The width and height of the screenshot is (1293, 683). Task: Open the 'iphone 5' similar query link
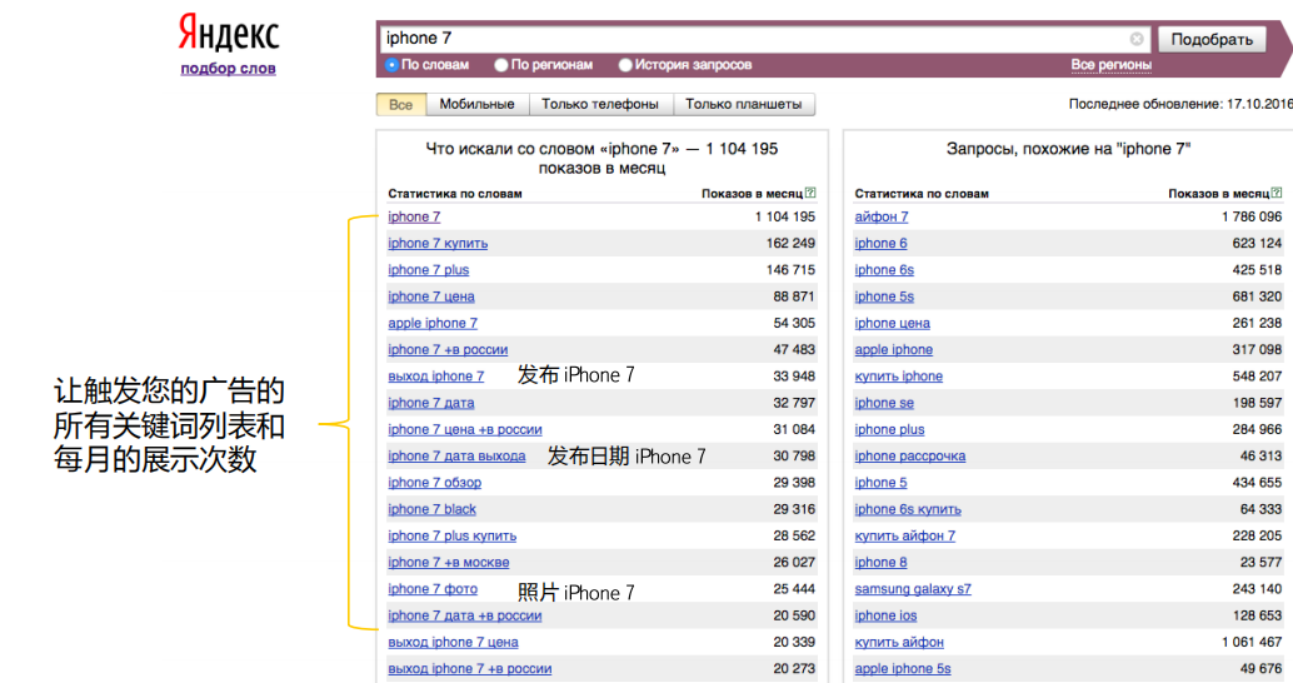pyautogui.click(x=881, y=483)
